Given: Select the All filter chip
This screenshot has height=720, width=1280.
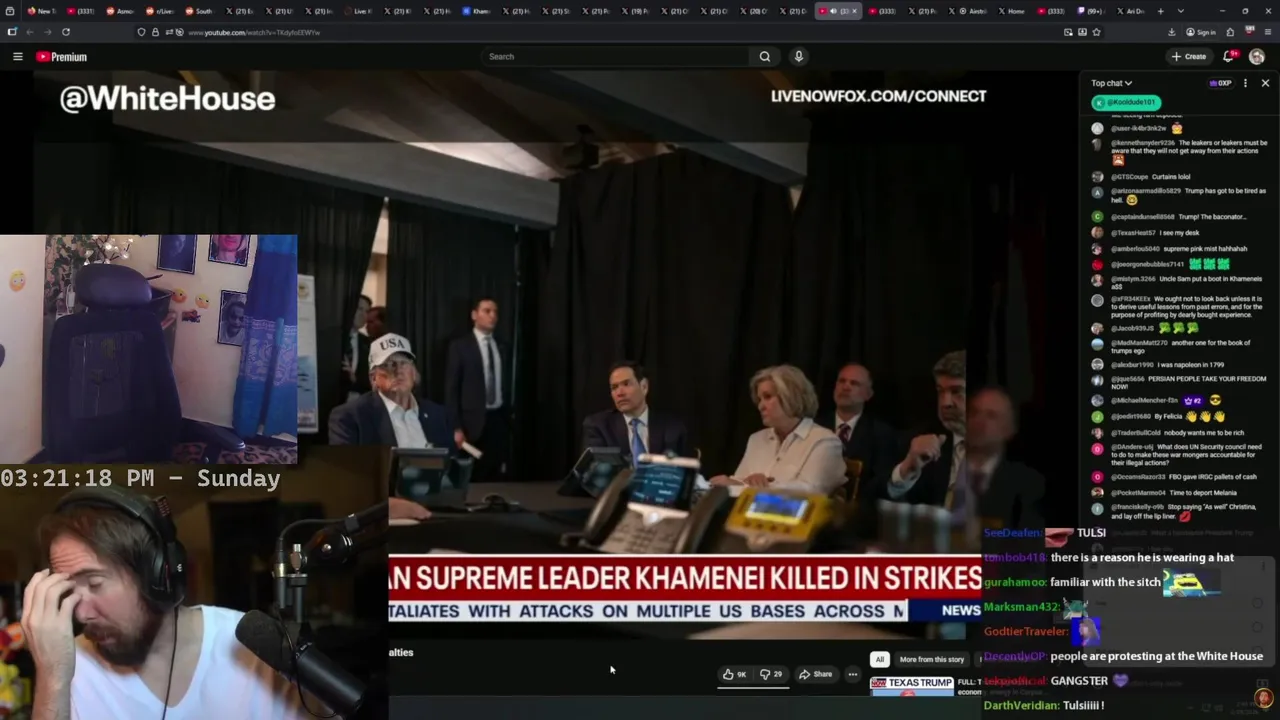Looking at the screenshot, I should (x=879, y=659).
